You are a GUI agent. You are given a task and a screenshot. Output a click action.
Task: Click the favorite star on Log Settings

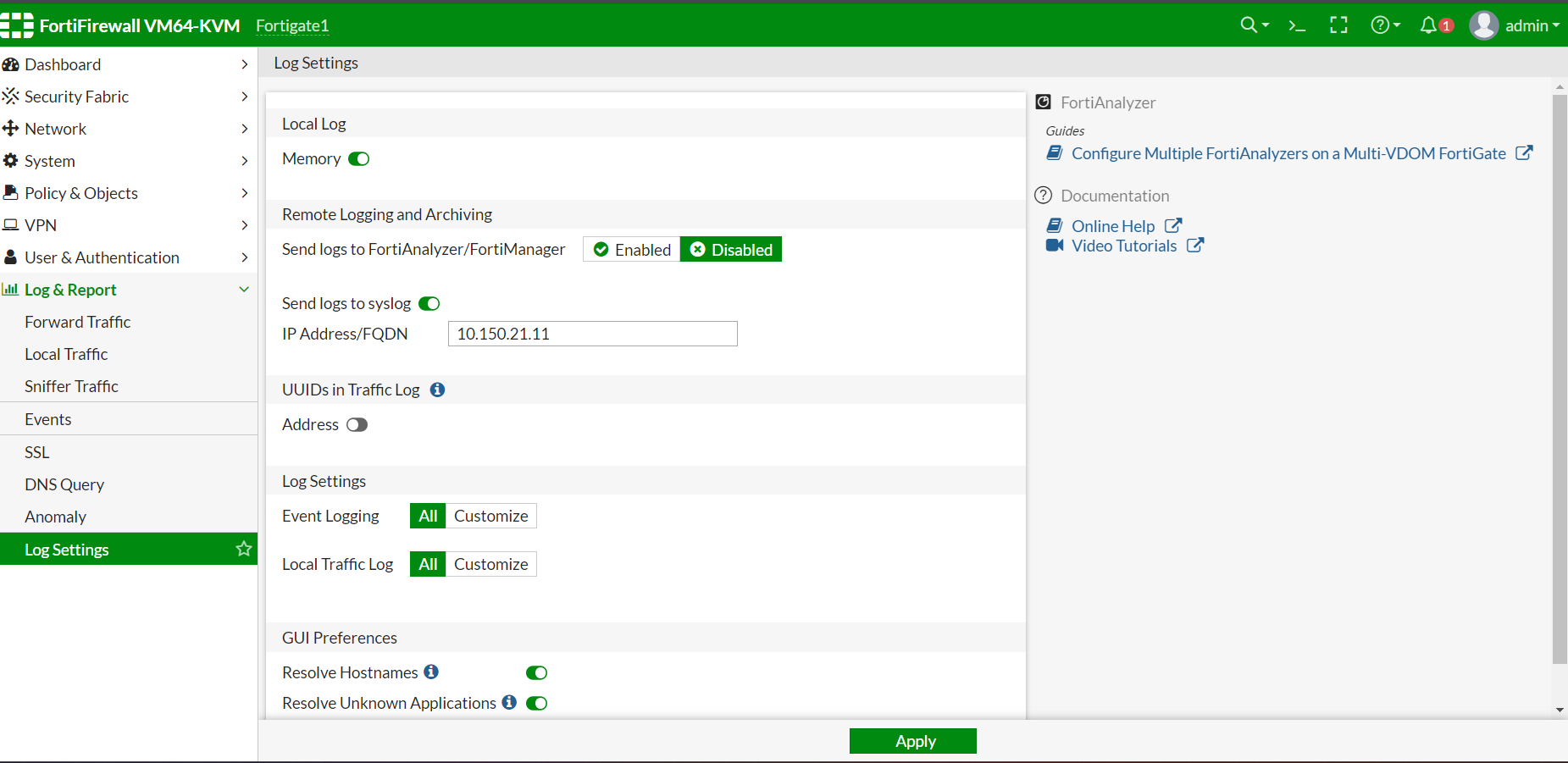(x=244, y=549)
